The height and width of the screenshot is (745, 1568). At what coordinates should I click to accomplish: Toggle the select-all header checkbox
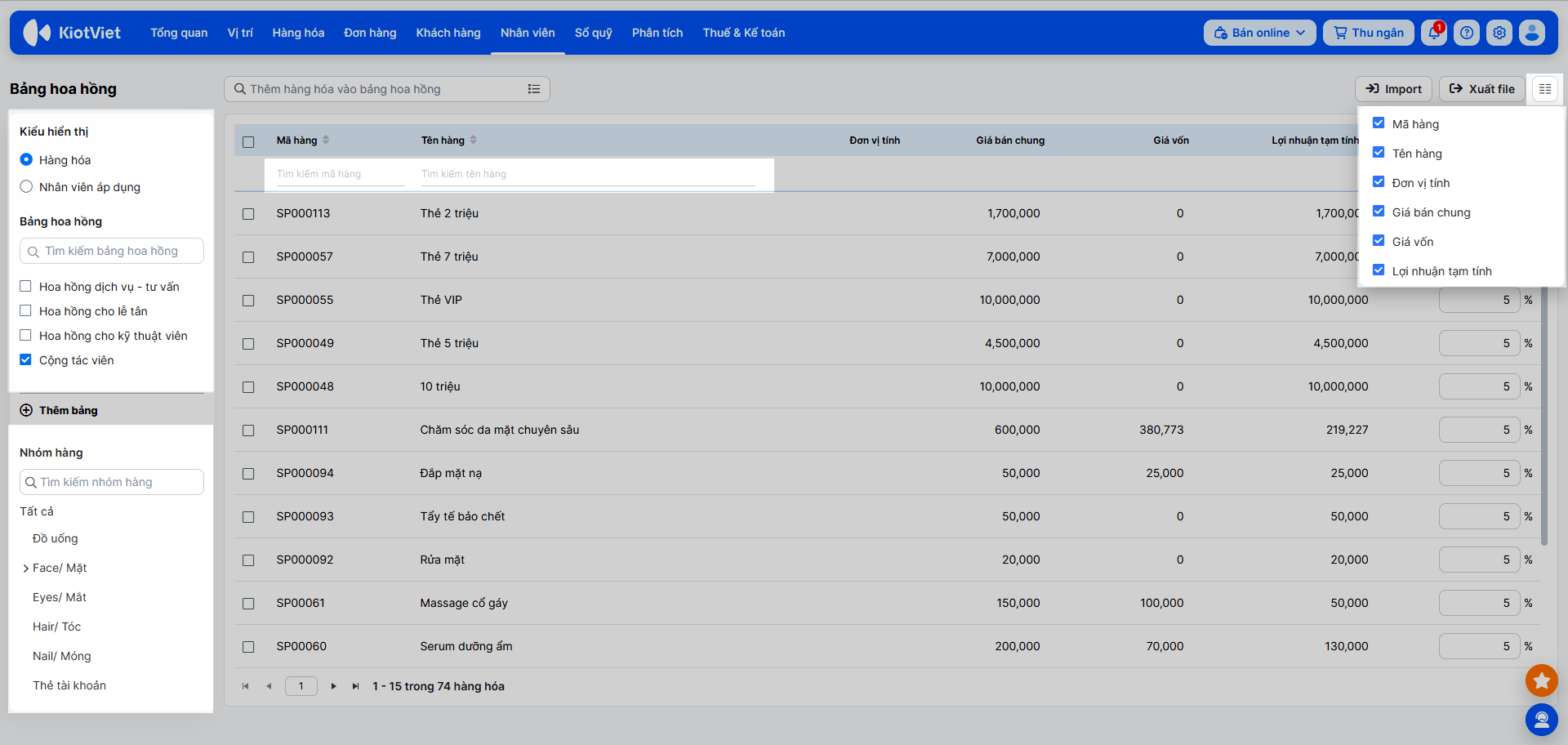click(x=248, y=141)
